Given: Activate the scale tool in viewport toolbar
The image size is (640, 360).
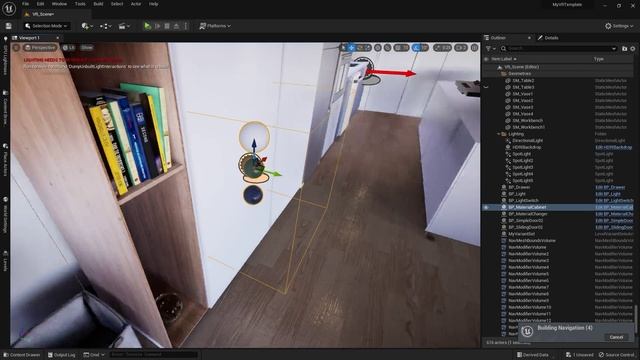Looking at the screenshot, I should 368,48.
